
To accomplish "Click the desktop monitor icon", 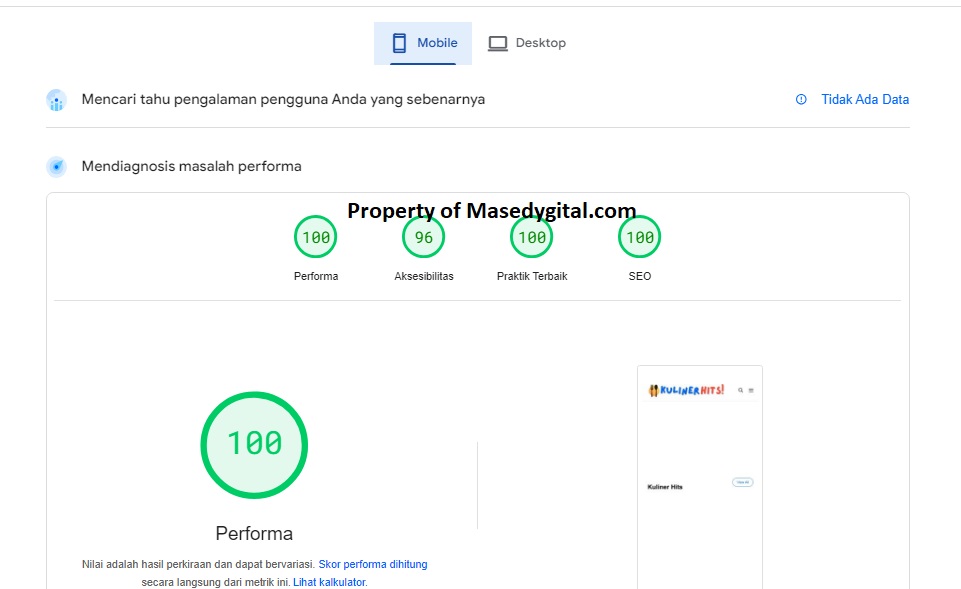I will (498, 44).
